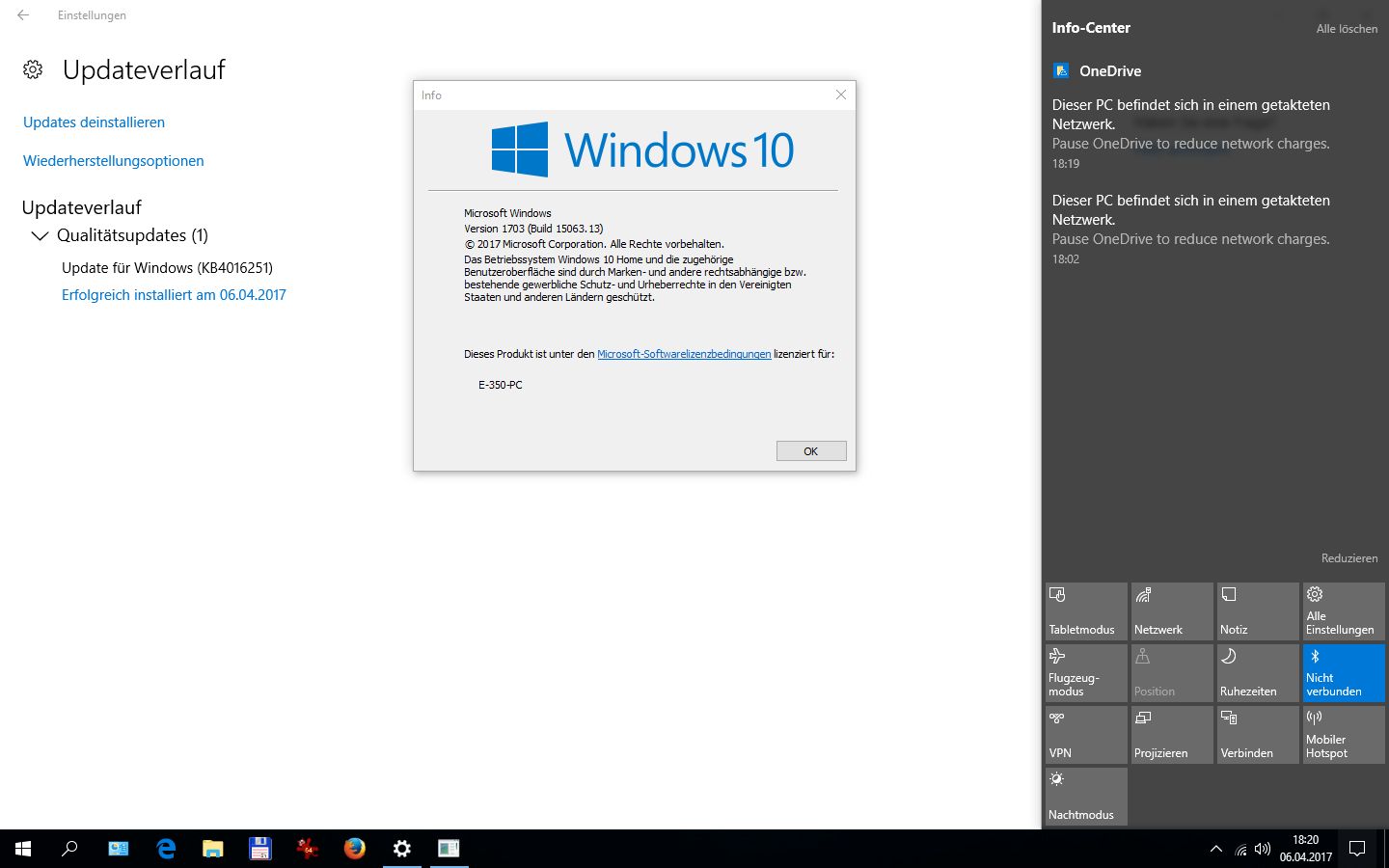
Task: Open Alle Einstellungen tile
Action: pyautogui.click(x=1344, y=610)
